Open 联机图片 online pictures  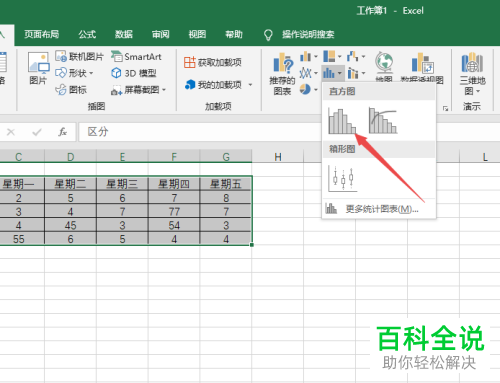pyautogui.click(x=79, y=57)
